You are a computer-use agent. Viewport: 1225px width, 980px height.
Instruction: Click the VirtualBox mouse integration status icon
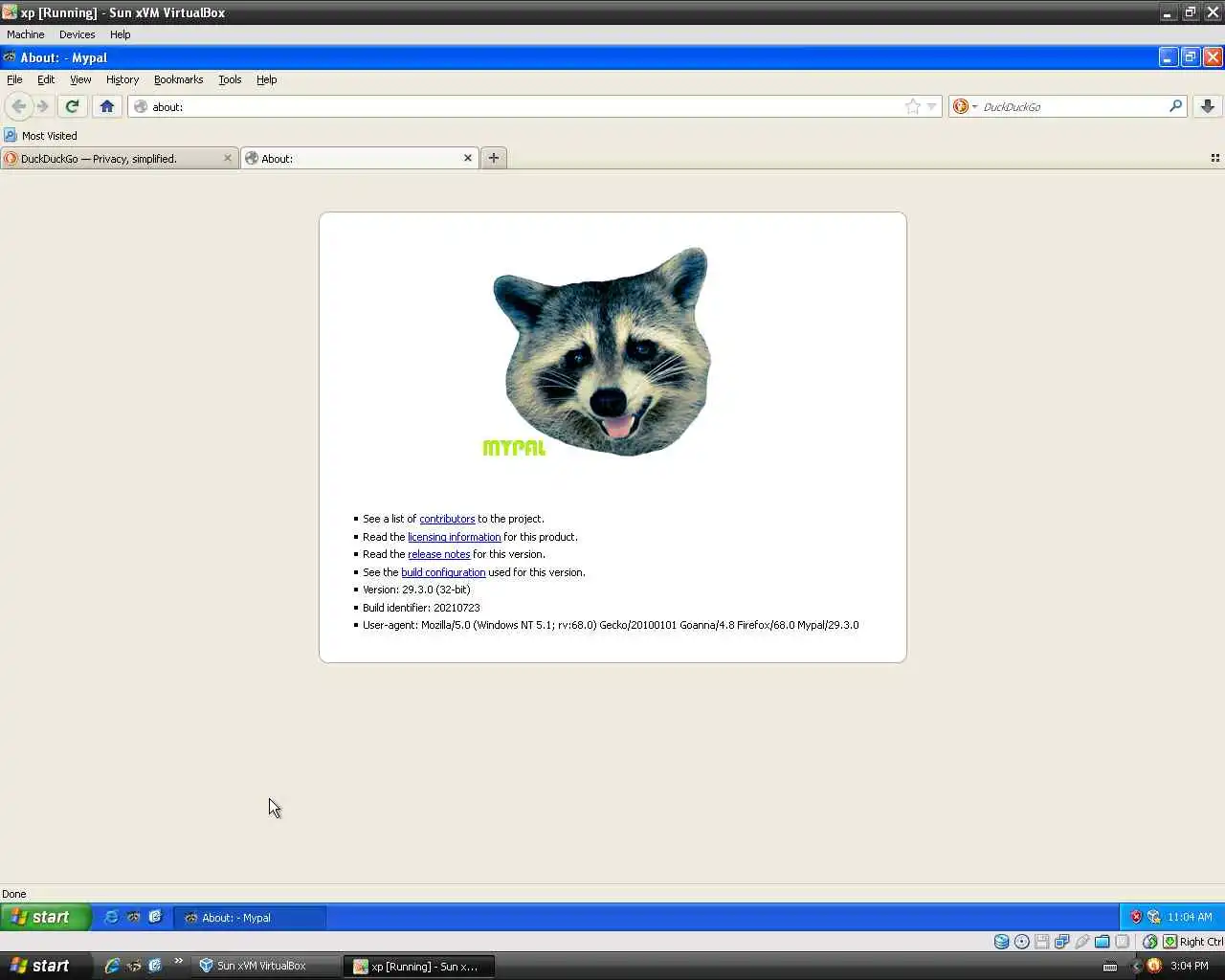click(x=1149, y=942)
